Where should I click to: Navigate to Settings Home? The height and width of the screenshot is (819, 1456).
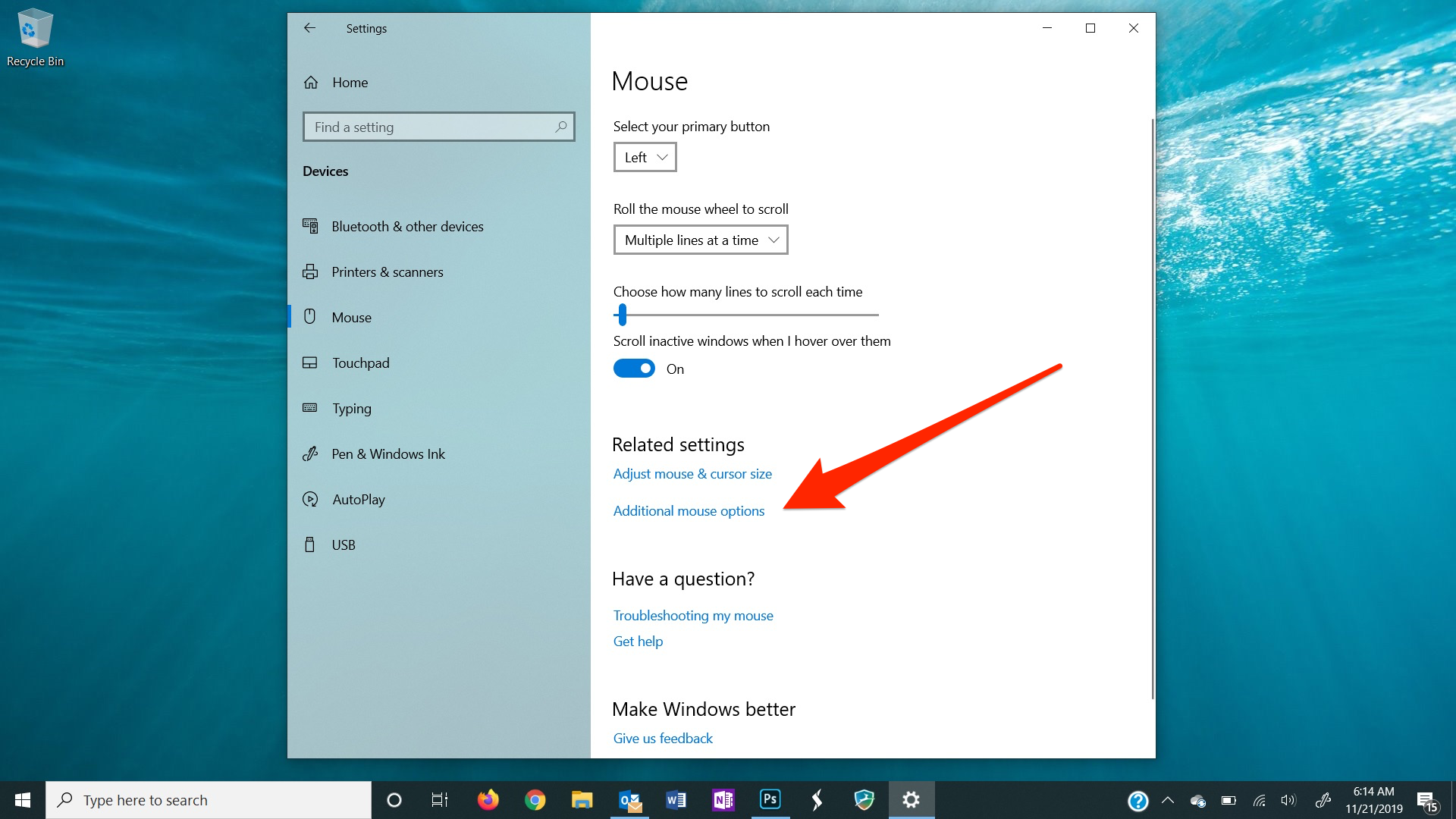click(x=350, y=82)
